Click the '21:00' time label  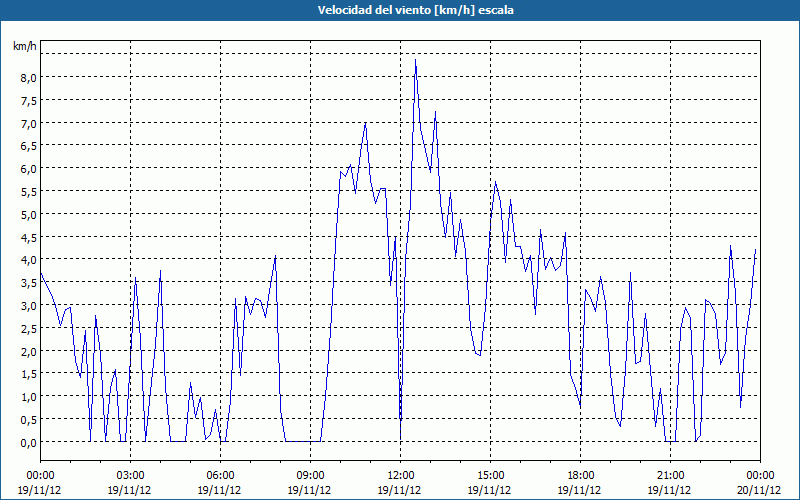(x=670, y=476)
